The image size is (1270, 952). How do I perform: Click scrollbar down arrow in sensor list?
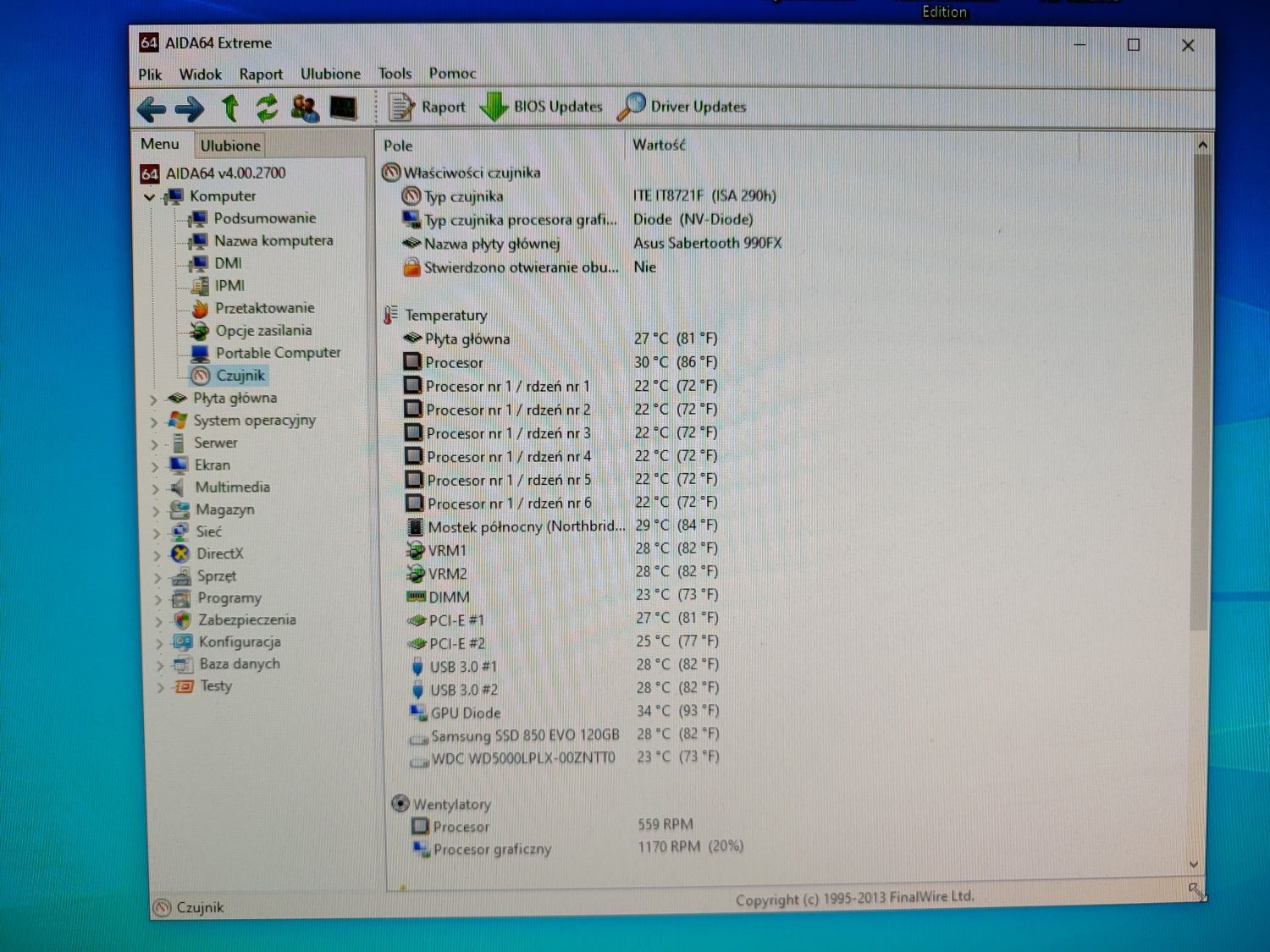point(1194,864)
